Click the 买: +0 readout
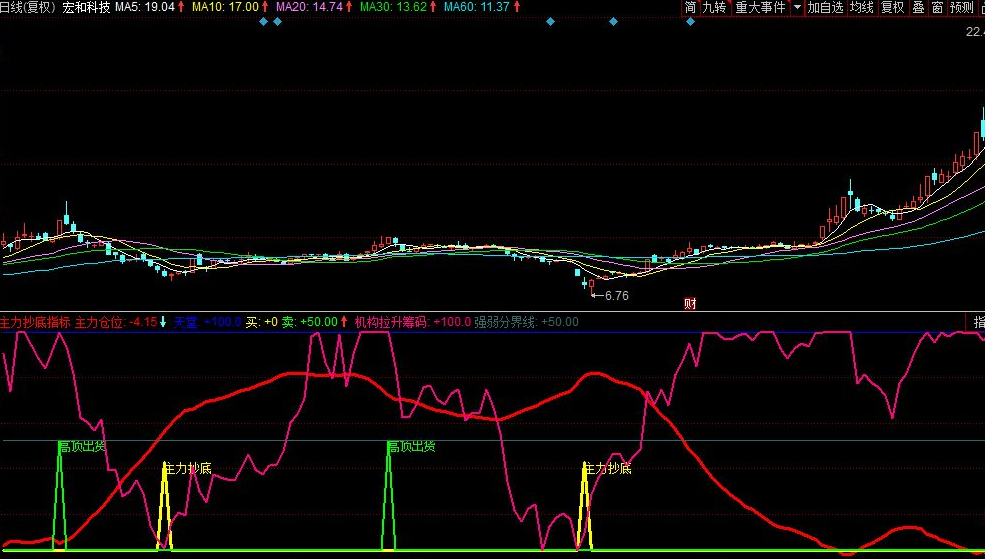The width and height of the screenshot is (985, 559). point(261,322)
